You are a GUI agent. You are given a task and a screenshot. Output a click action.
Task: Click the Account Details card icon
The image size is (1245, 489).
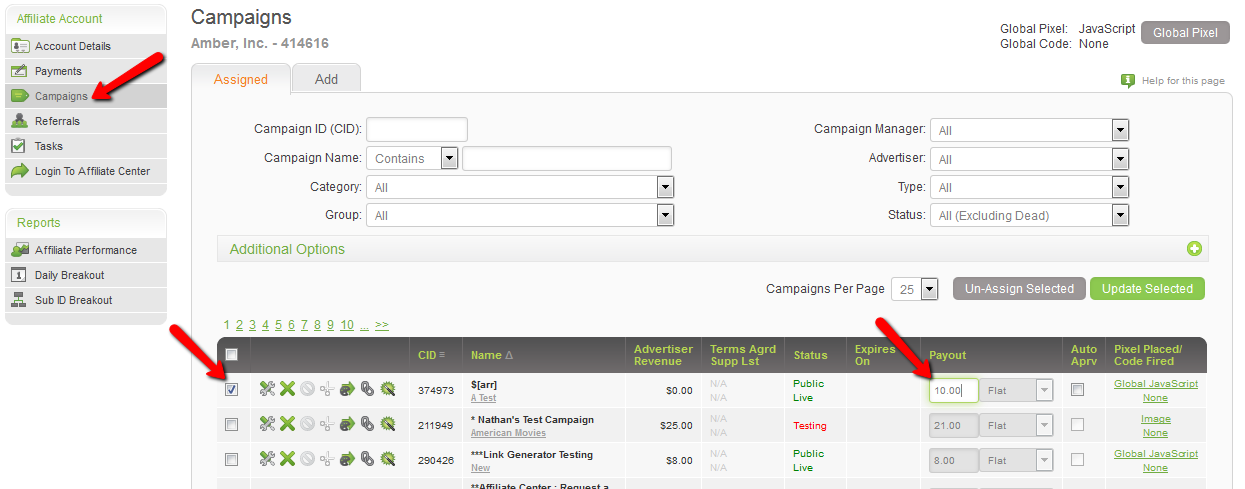[x=19, y=46]
